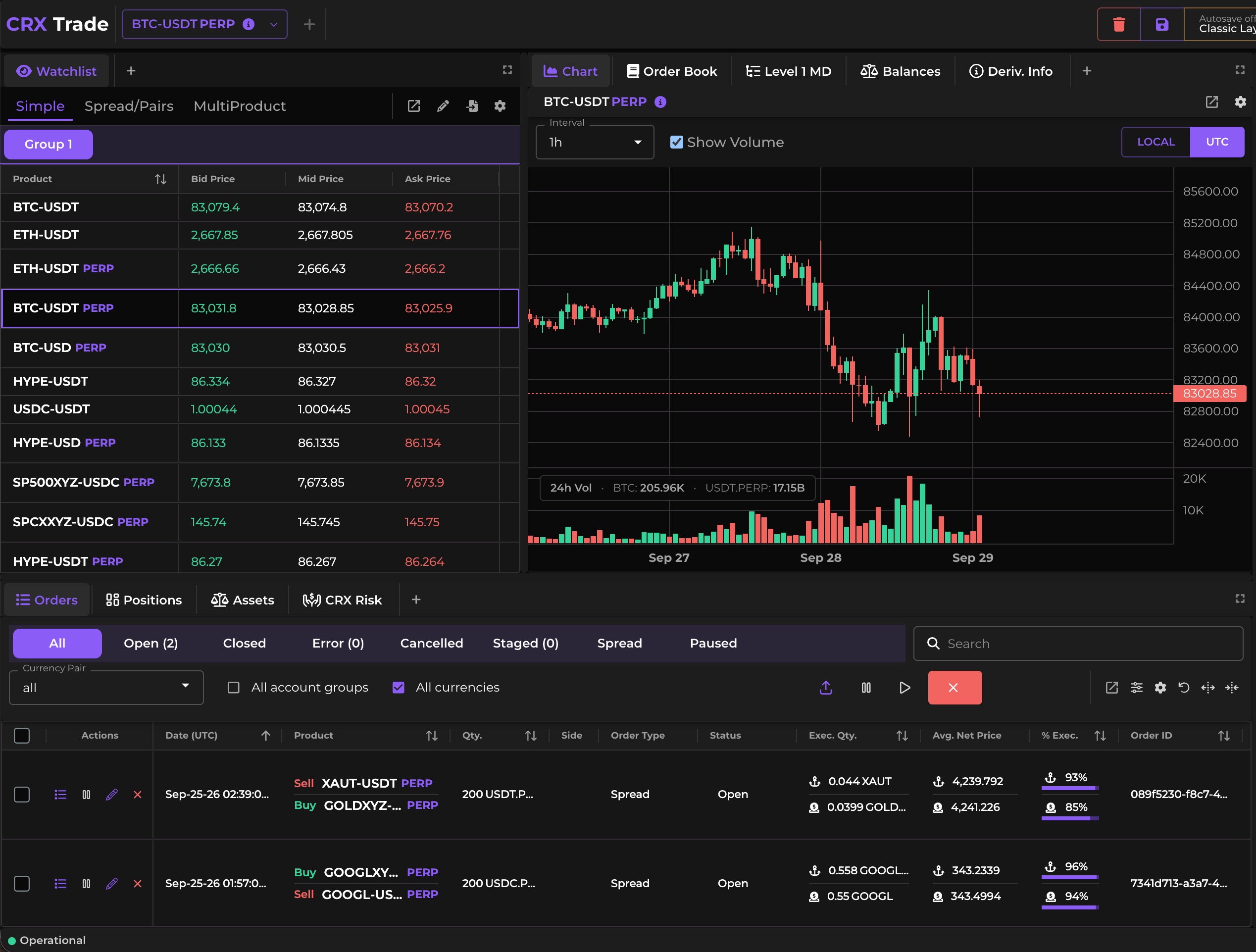Open details list icon for GOOGLXY order
The image size is (1256, 952).
[x=60, y=883]
